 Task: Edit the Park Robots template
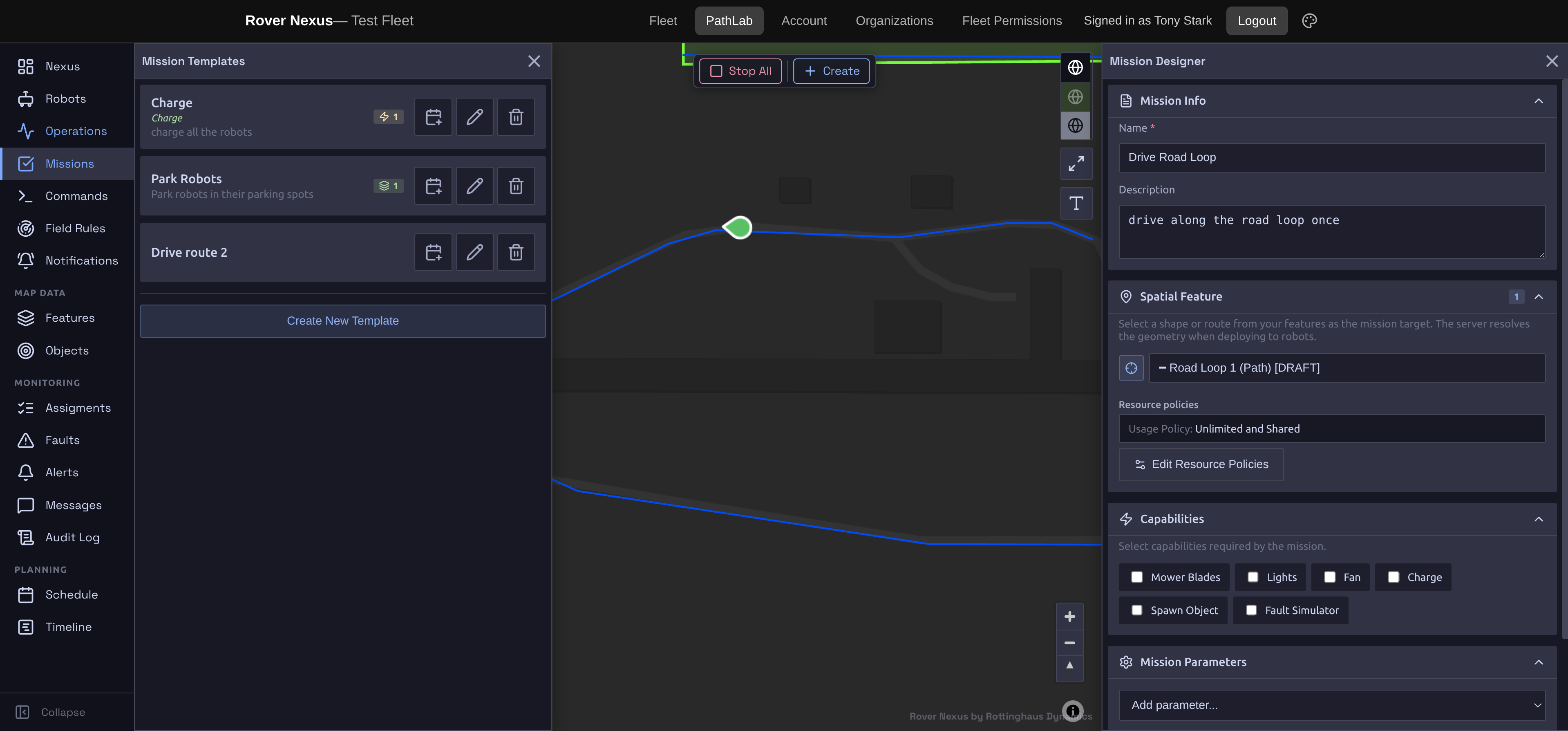pyautogui.click(x=475, y=186)
